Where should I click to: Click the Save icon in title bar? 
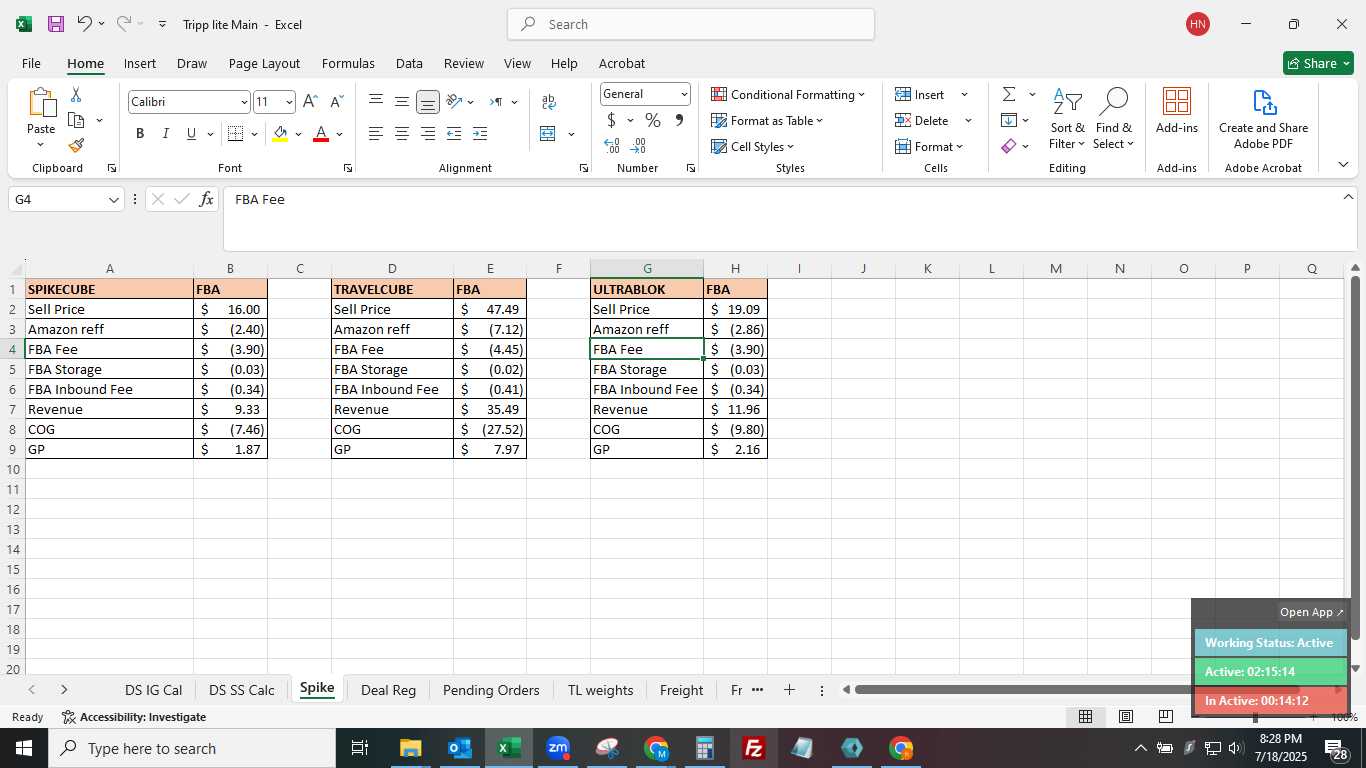(56, 24)
